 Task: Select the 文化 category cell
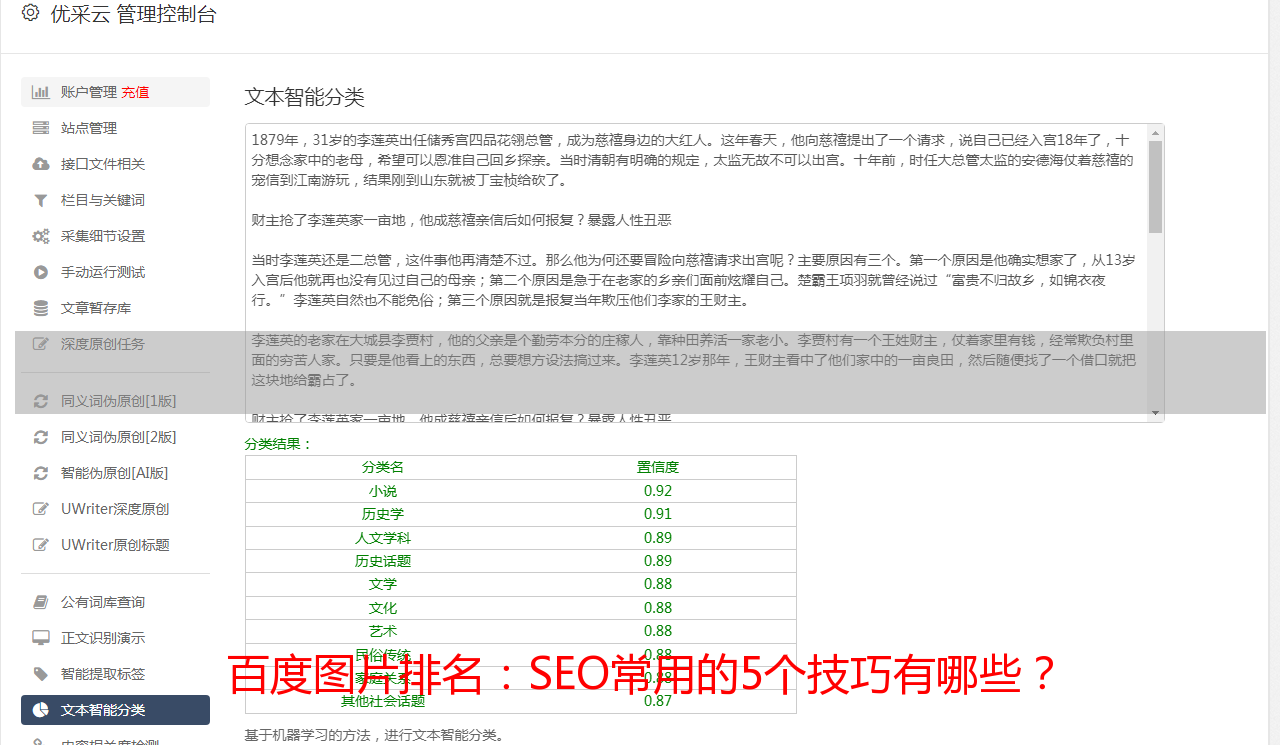click(x=383, y=608)
